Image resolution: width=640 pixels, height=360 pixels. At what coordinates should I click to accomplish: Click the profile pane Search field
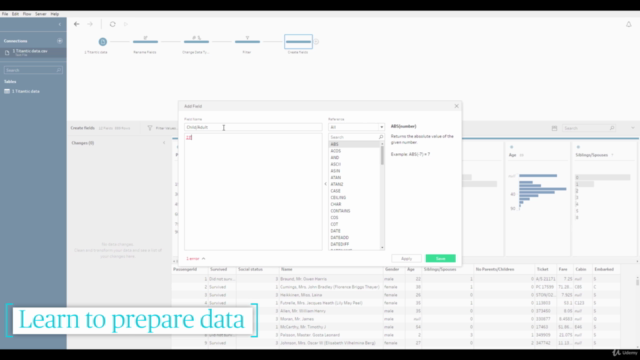click(589, 128)
